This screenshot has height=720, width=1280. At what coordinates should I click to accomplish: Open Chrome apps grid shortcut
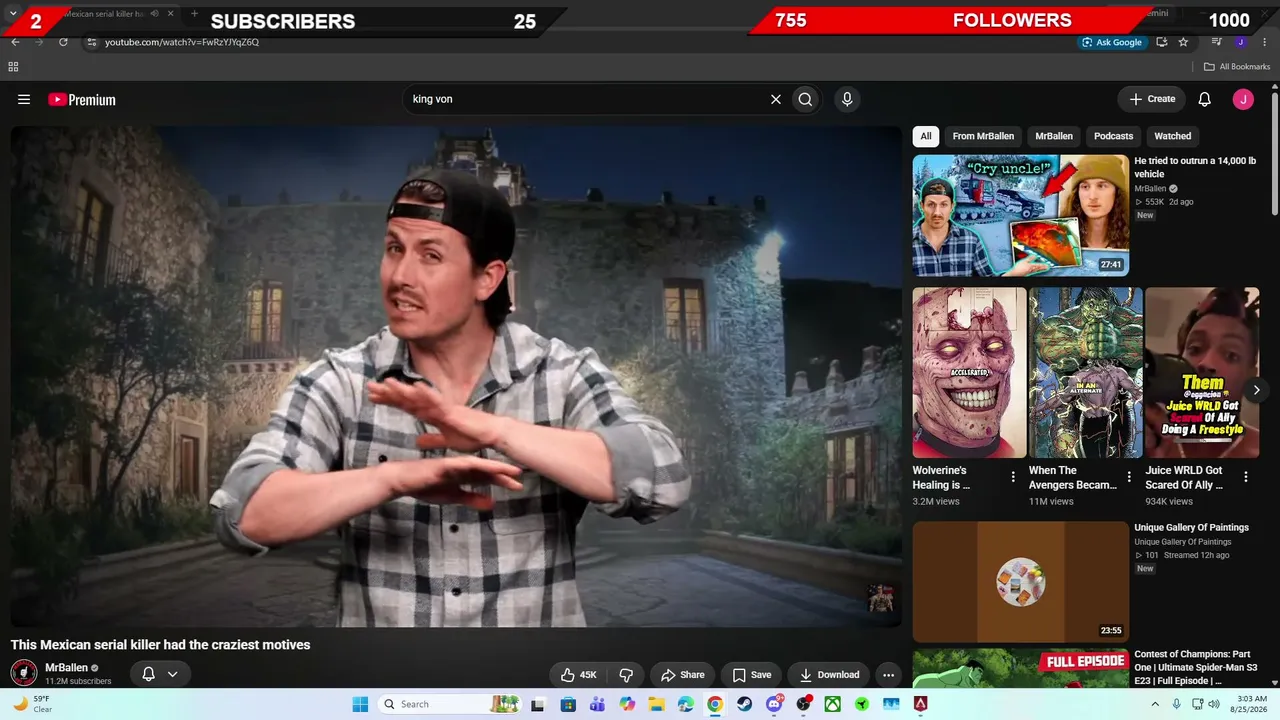click(x=13, y=67)
